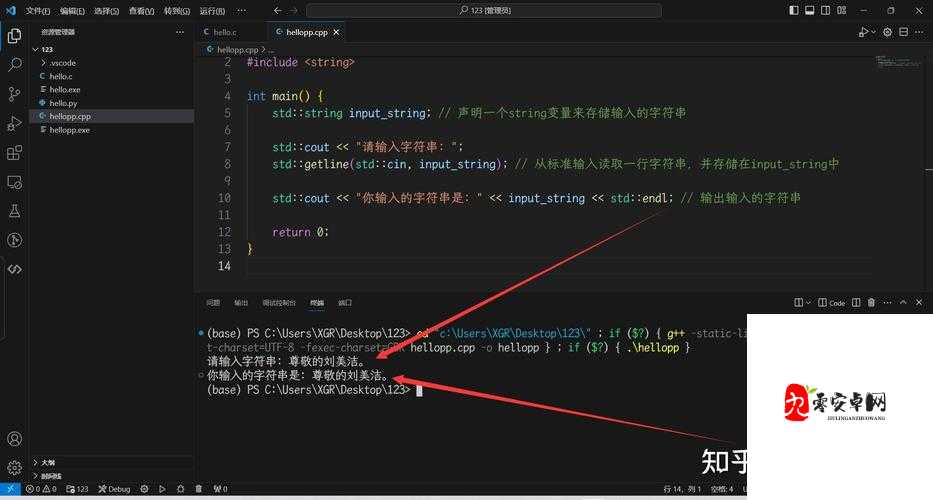The height and width of the screenshot is (500, 933).
Task: Click the Accounts icon in activity bar
Action: [x=14, y=439]
